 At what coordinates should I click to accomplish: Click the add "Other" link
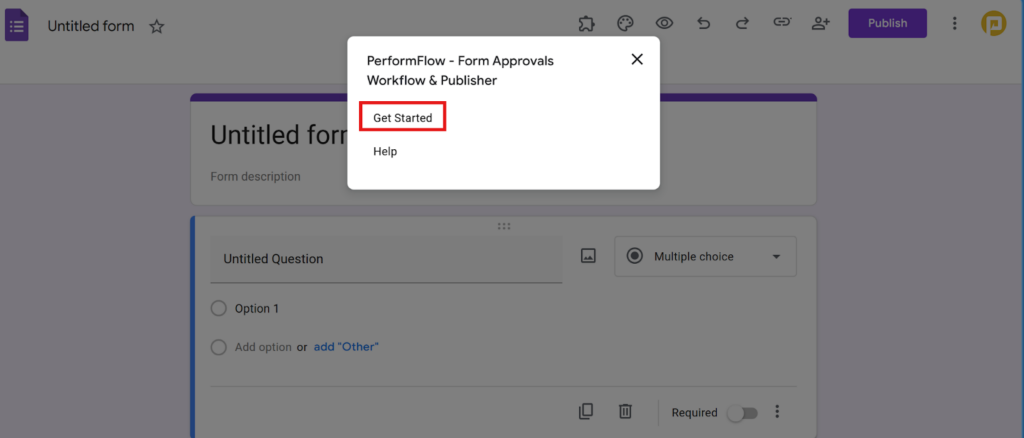coord(346,347)
